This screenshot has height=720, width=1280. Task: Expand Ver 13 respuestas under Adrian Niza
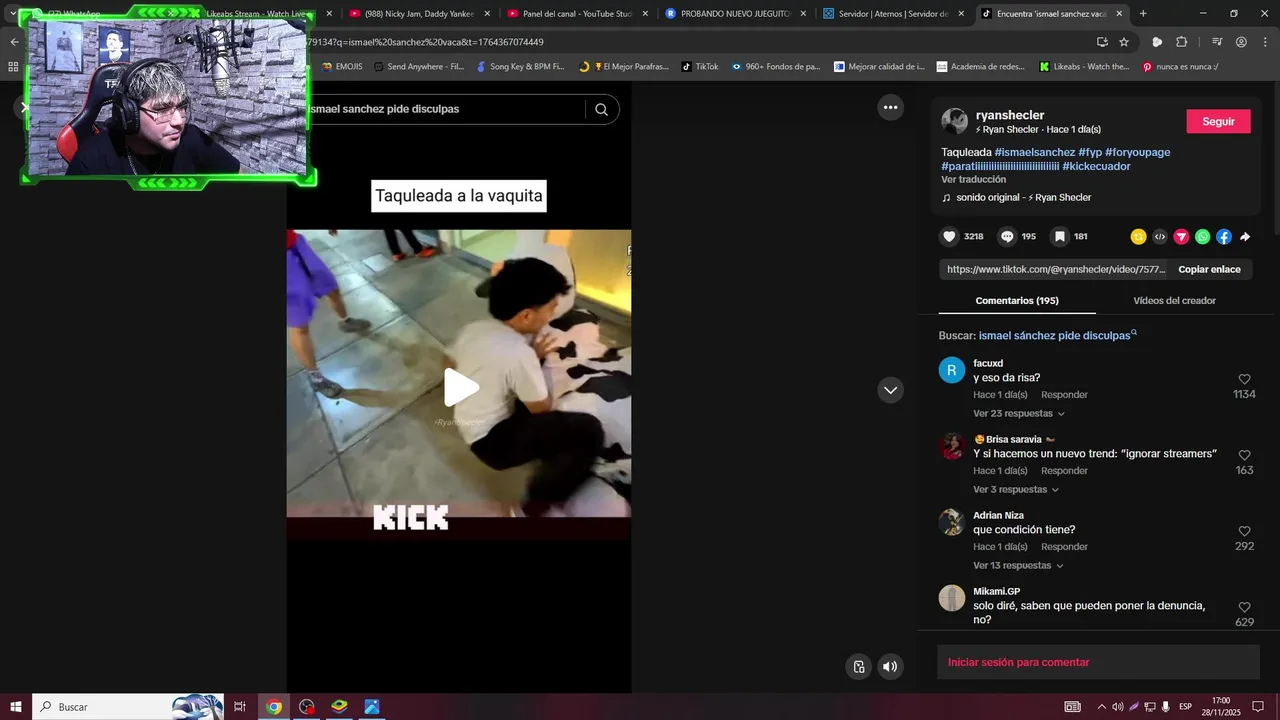pyautogui.click(x=1018, y=565)
